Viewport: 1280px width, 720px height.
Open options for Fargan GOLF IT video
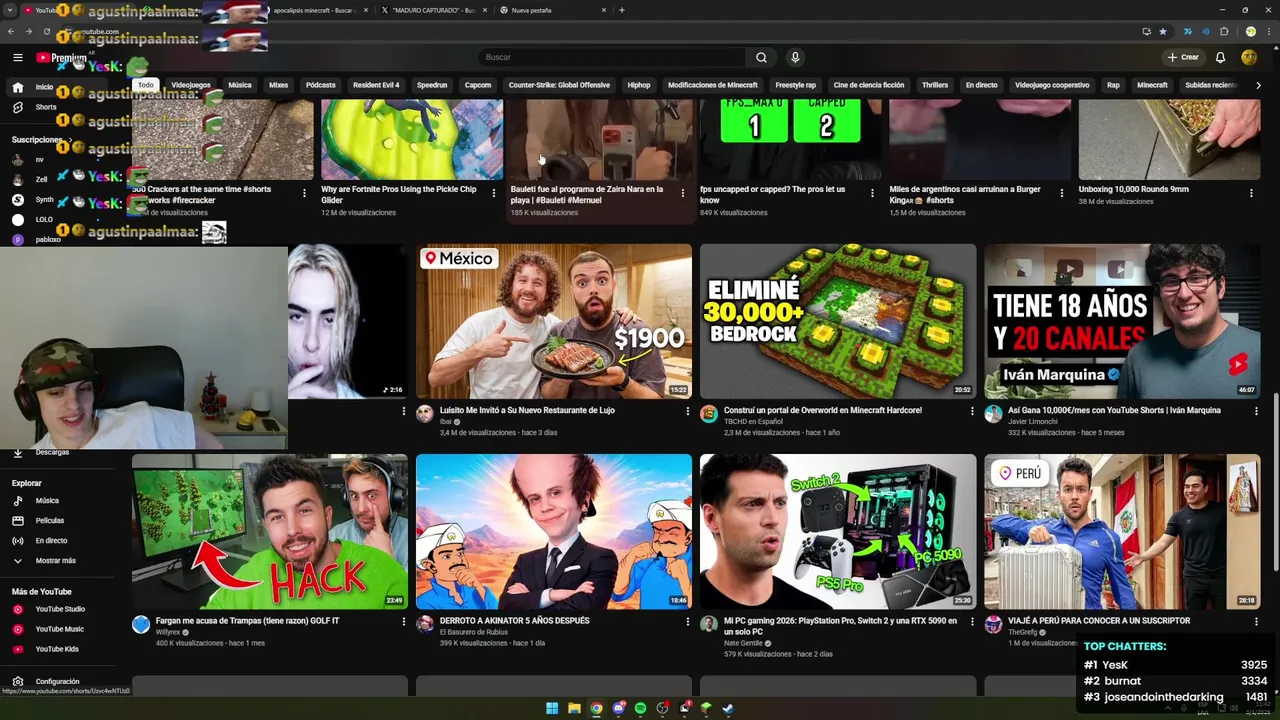[x=403, y=621]
